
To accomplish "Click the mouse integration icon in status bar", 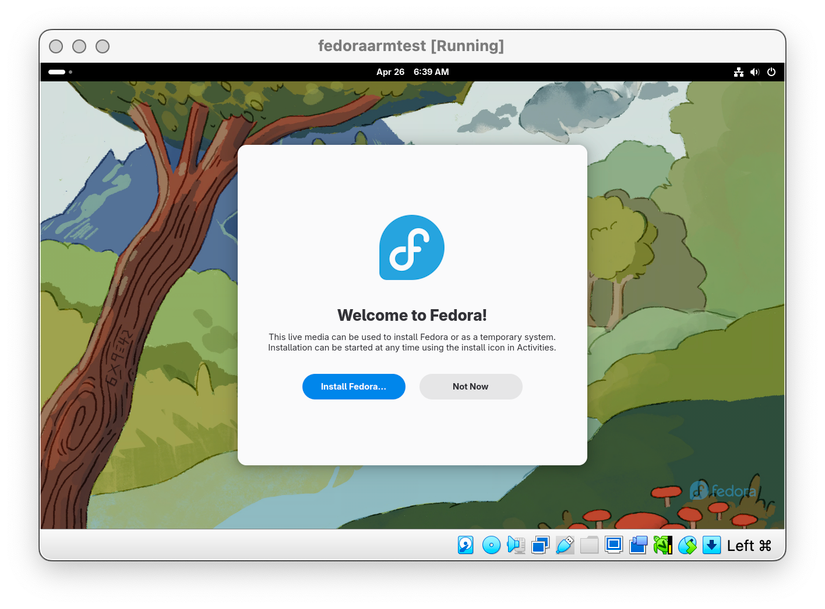I will (687, 545).
